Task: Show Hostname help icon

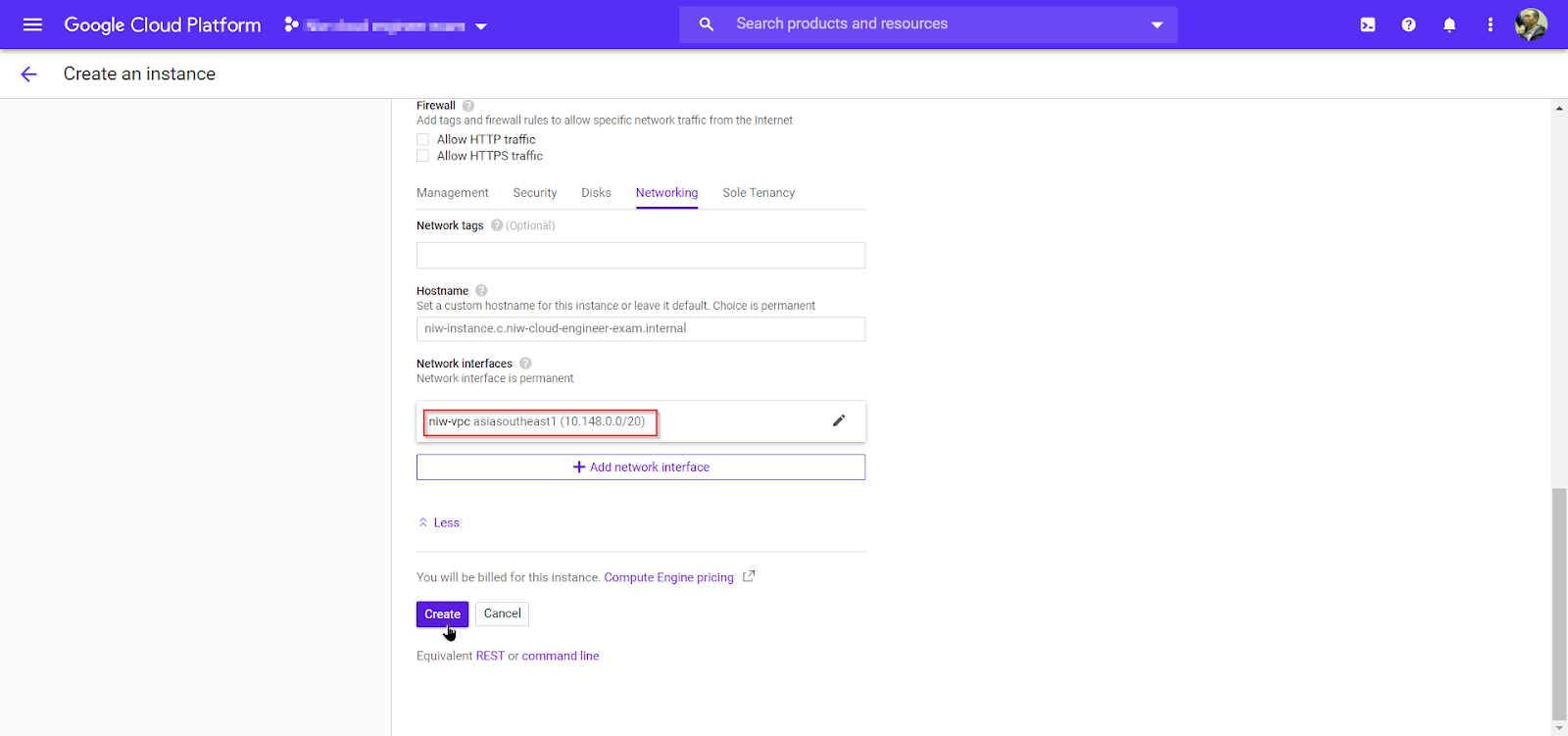Action: [x=481, y=291]
